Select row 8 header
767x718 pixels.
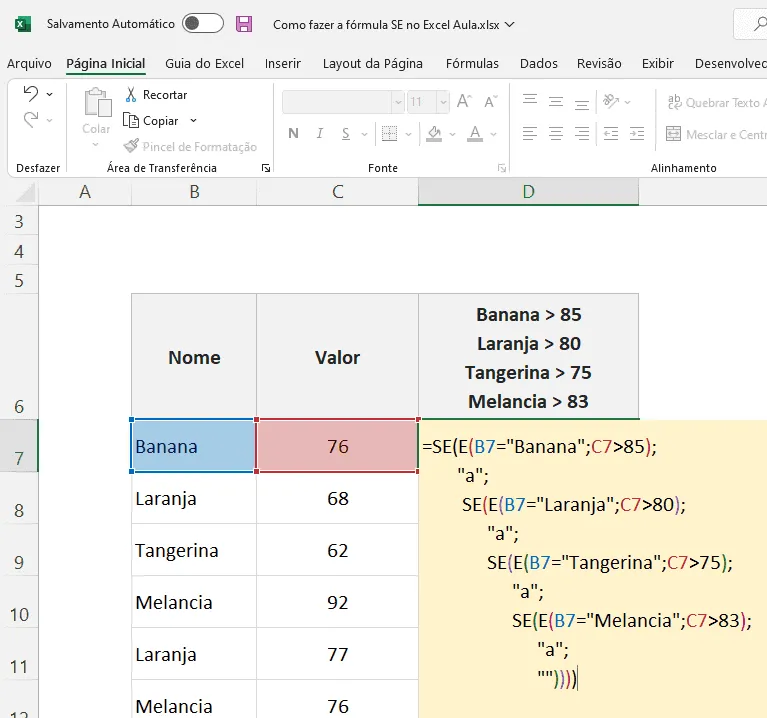pos(19,498)
